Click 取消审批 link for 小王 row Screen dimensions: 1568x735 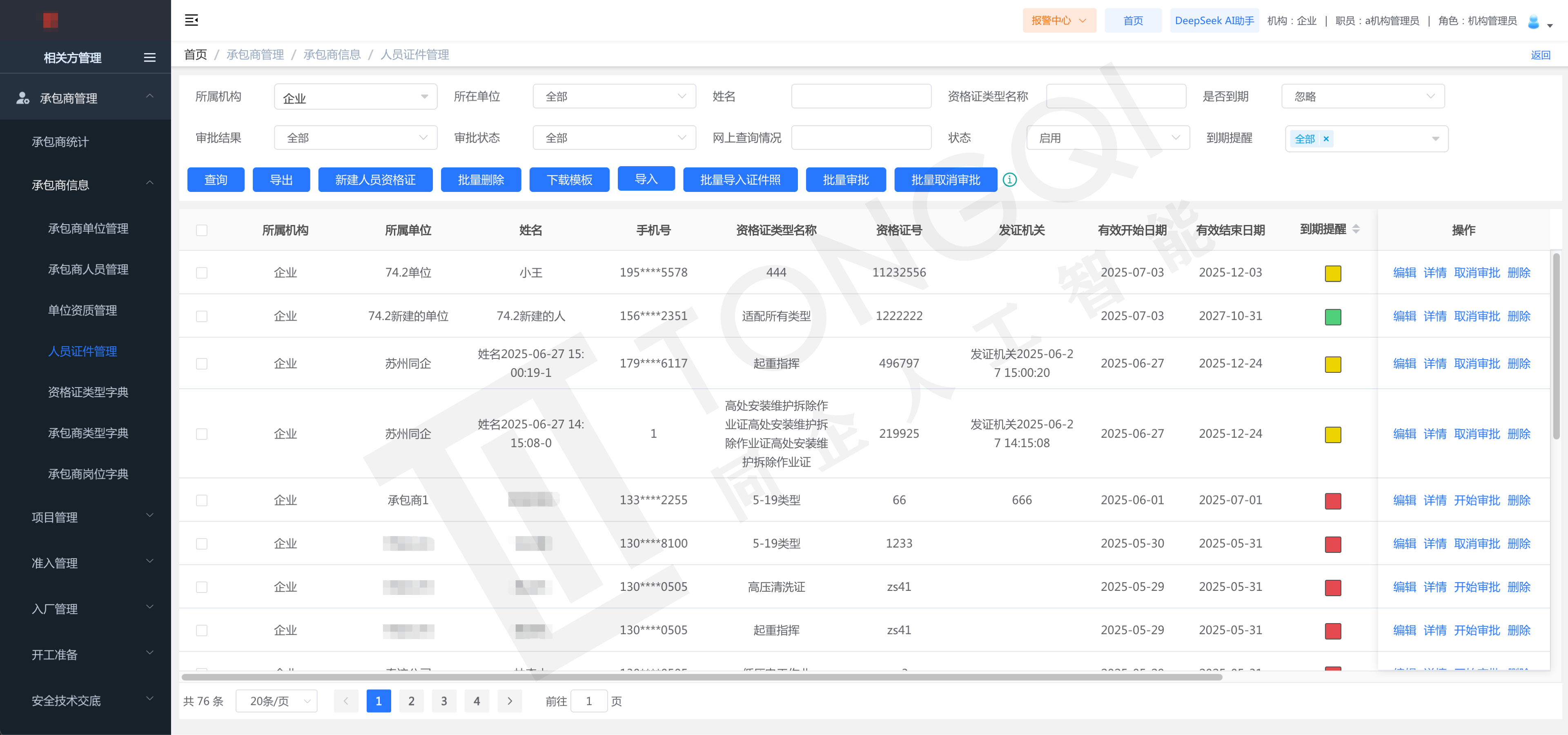click(1477, 273)
